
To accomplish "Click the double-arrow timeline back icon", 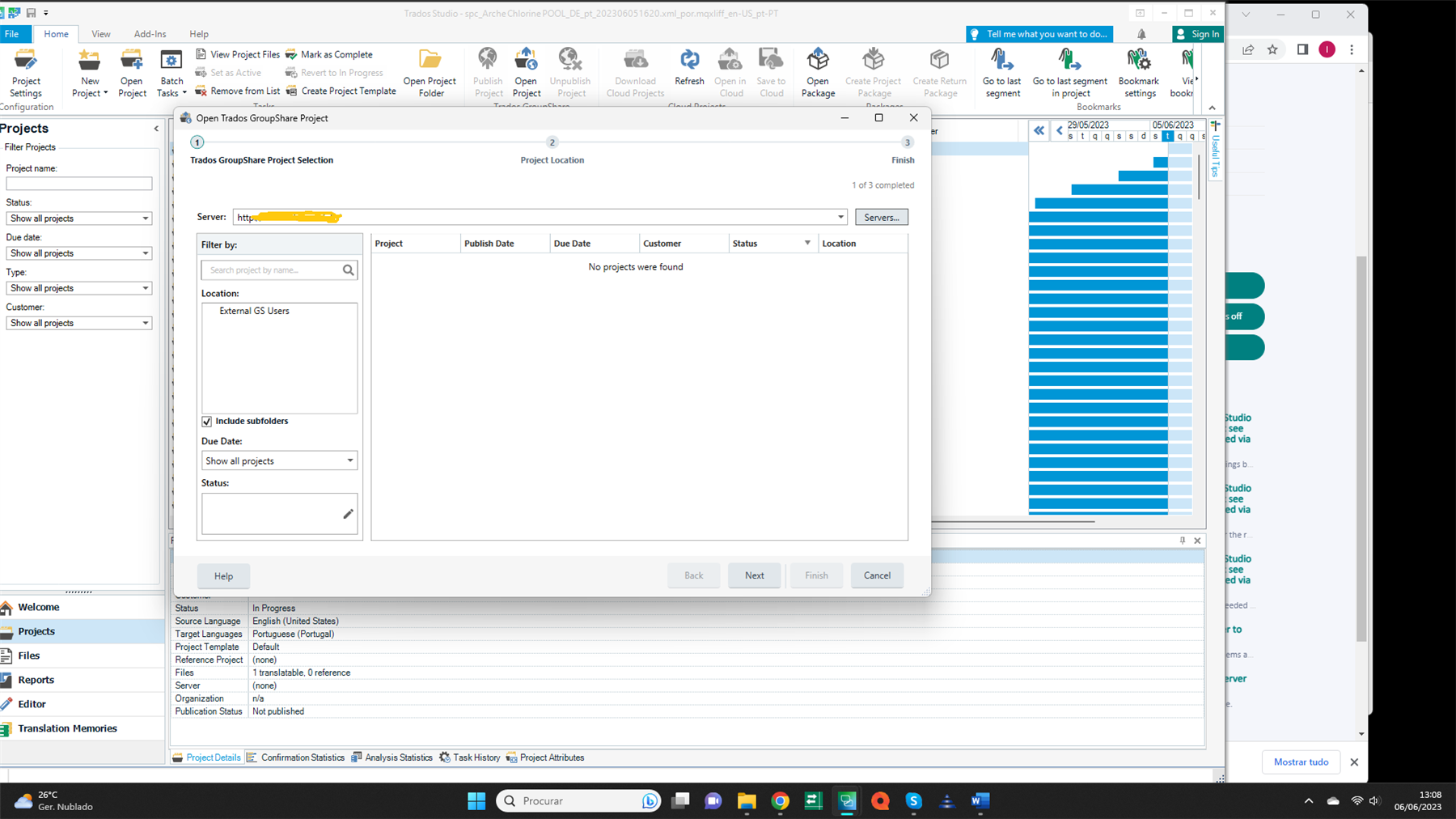I will pyautogui.click(x=1039, y=130).
